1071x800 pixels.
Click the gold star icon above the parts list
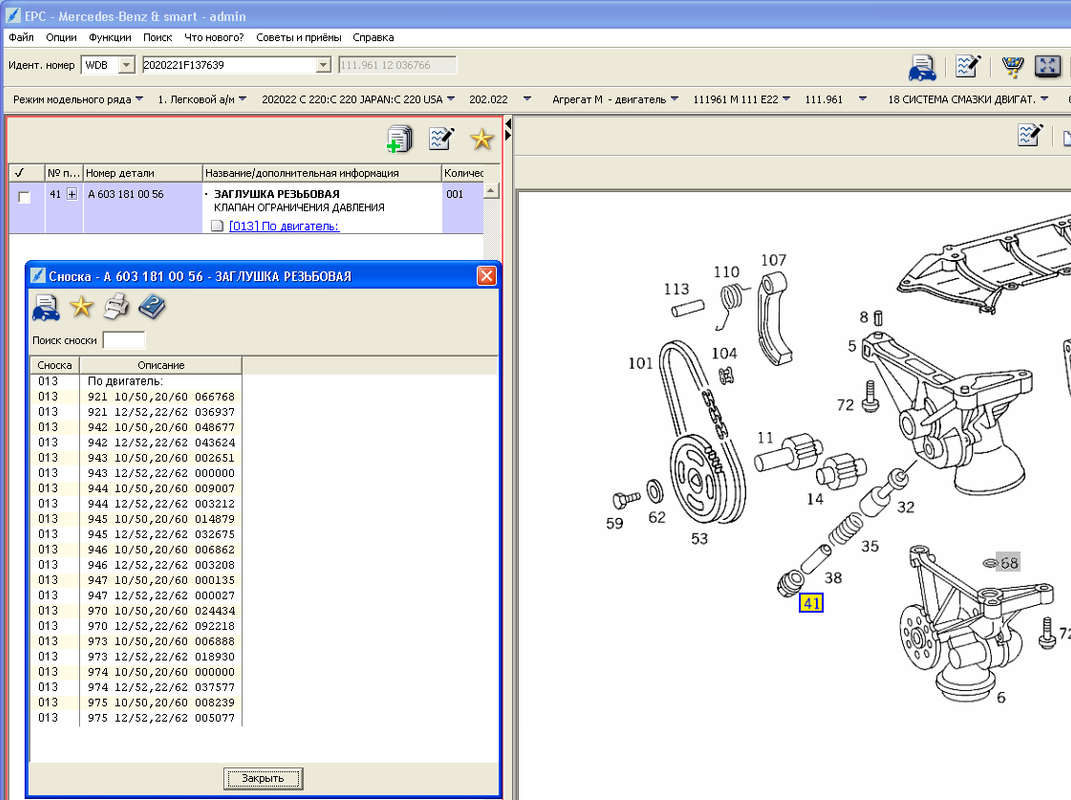tap(482, 139)
